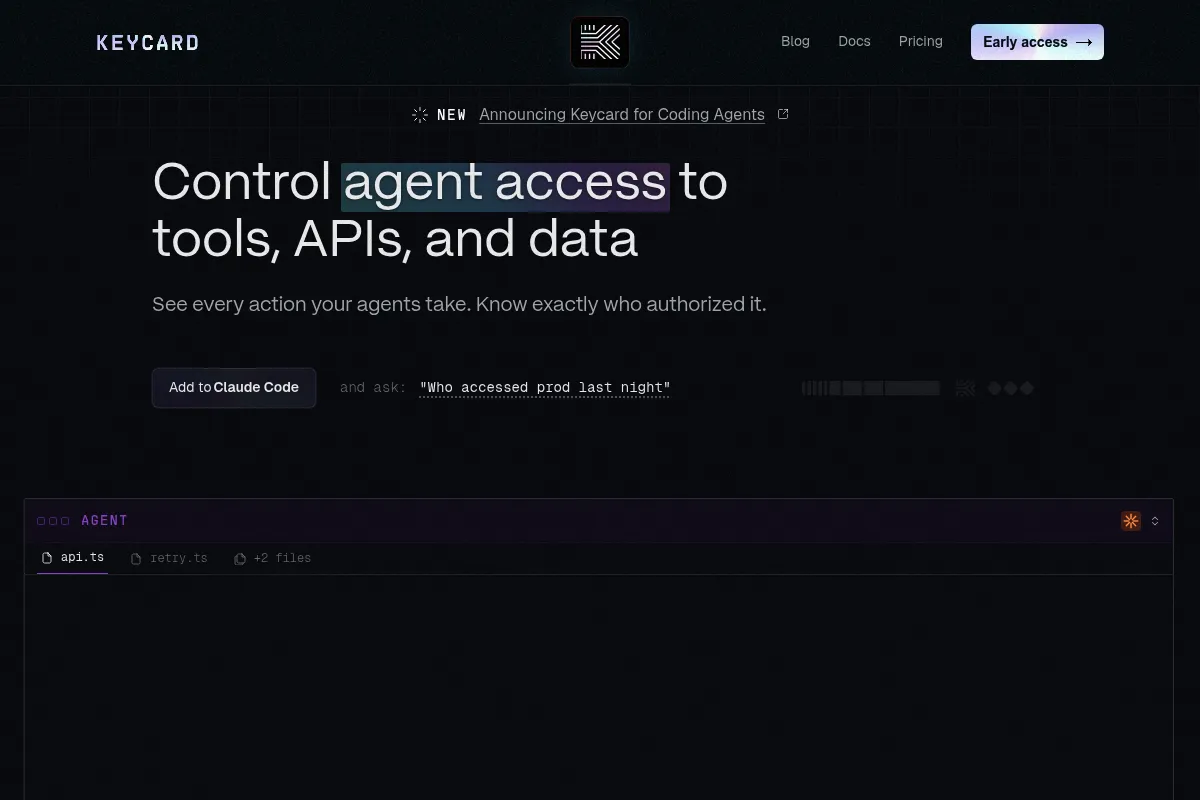Click the "See every action your agents take" subtitle
Viewport: 1200px width, 800px height.
459,304
